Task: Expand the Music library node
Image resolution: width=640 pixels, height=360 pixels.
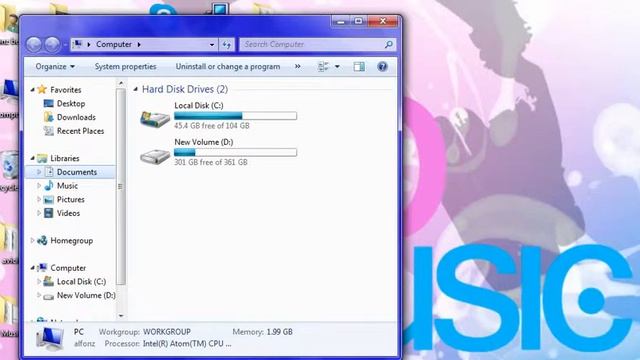Action: [39, 186]
